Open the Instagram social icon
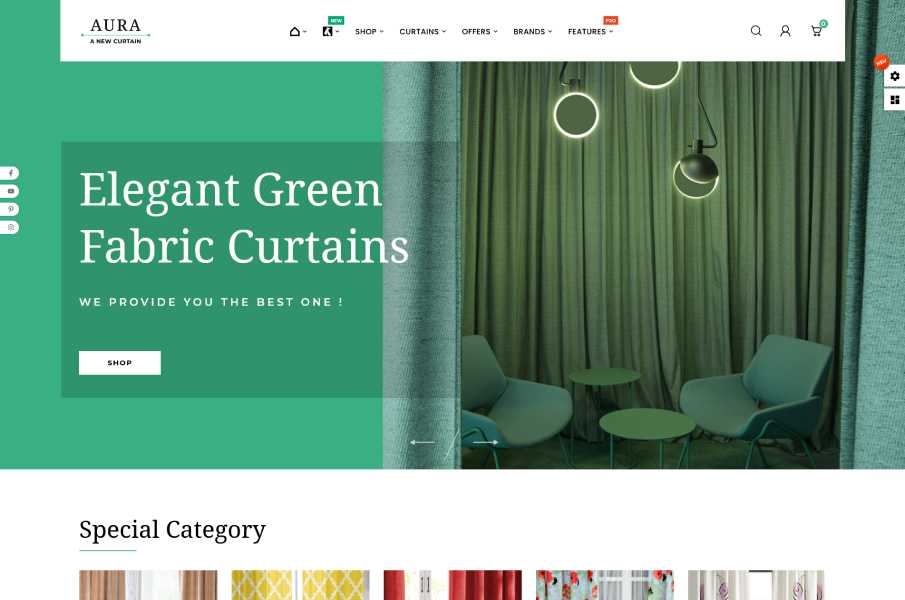Viewport: 905px width, 600px height. click(x=10, y=227)
